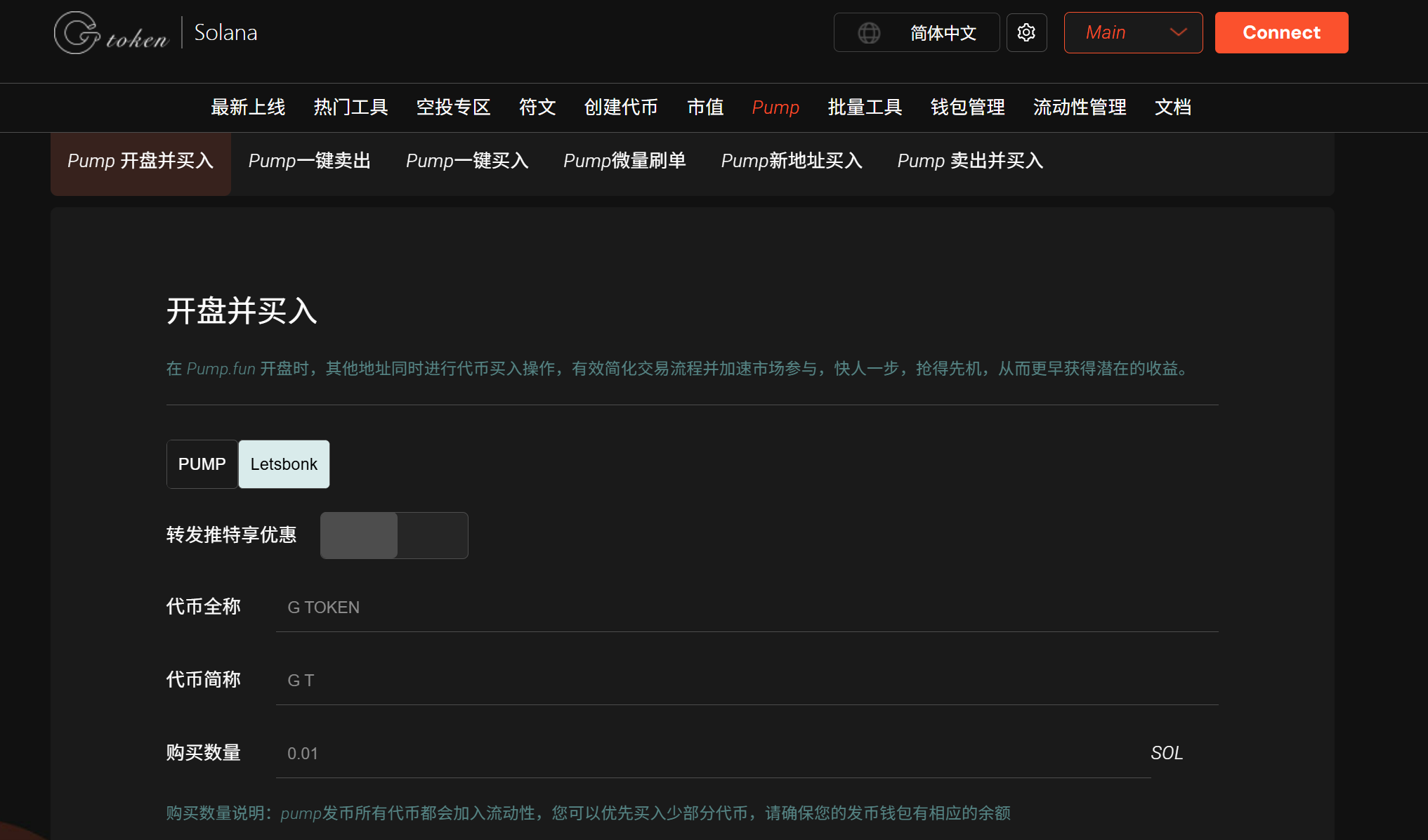
Task: Click the G token logo
Action: coord(112,33)
